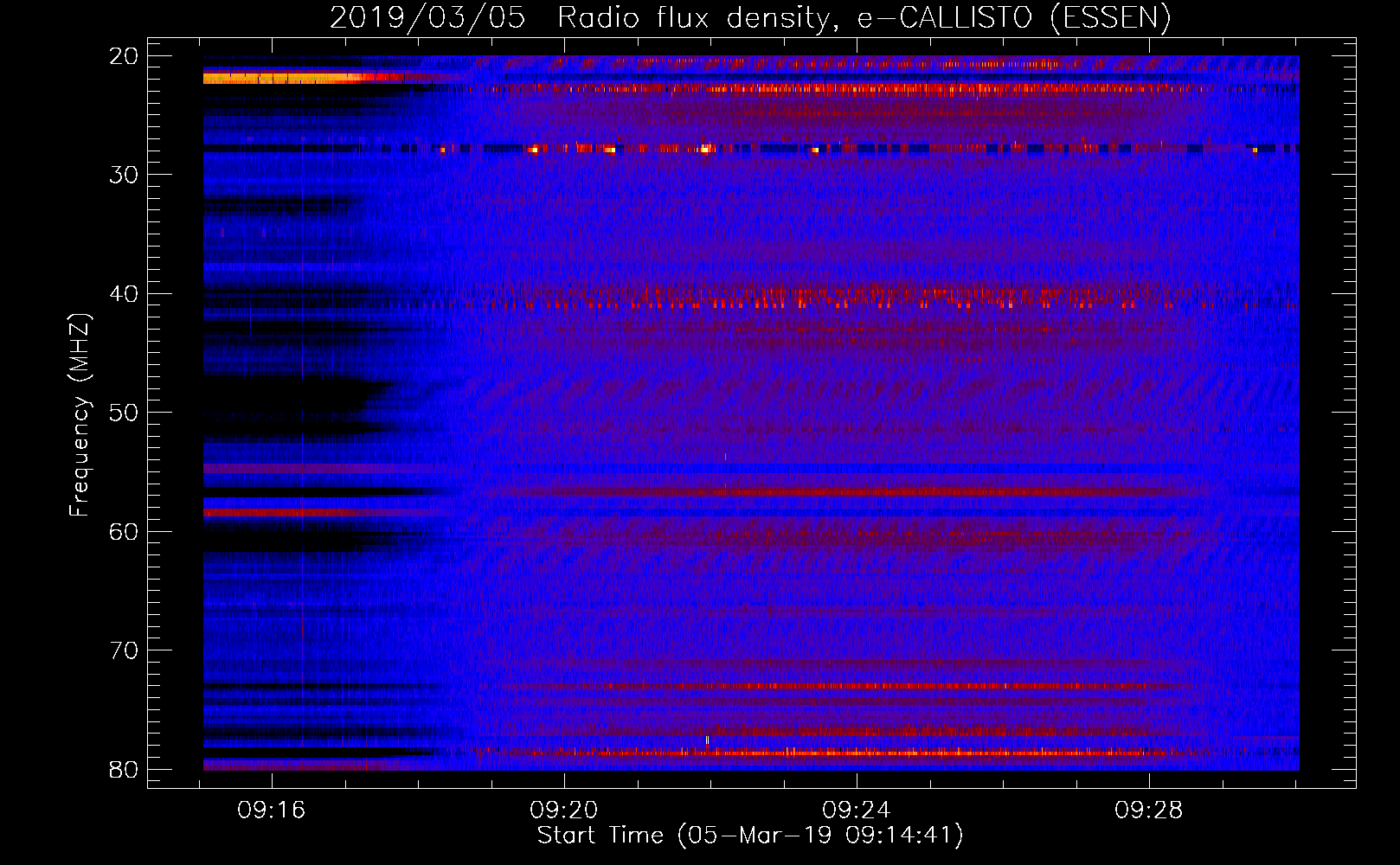Click the 50 frequency tick label

124,413
